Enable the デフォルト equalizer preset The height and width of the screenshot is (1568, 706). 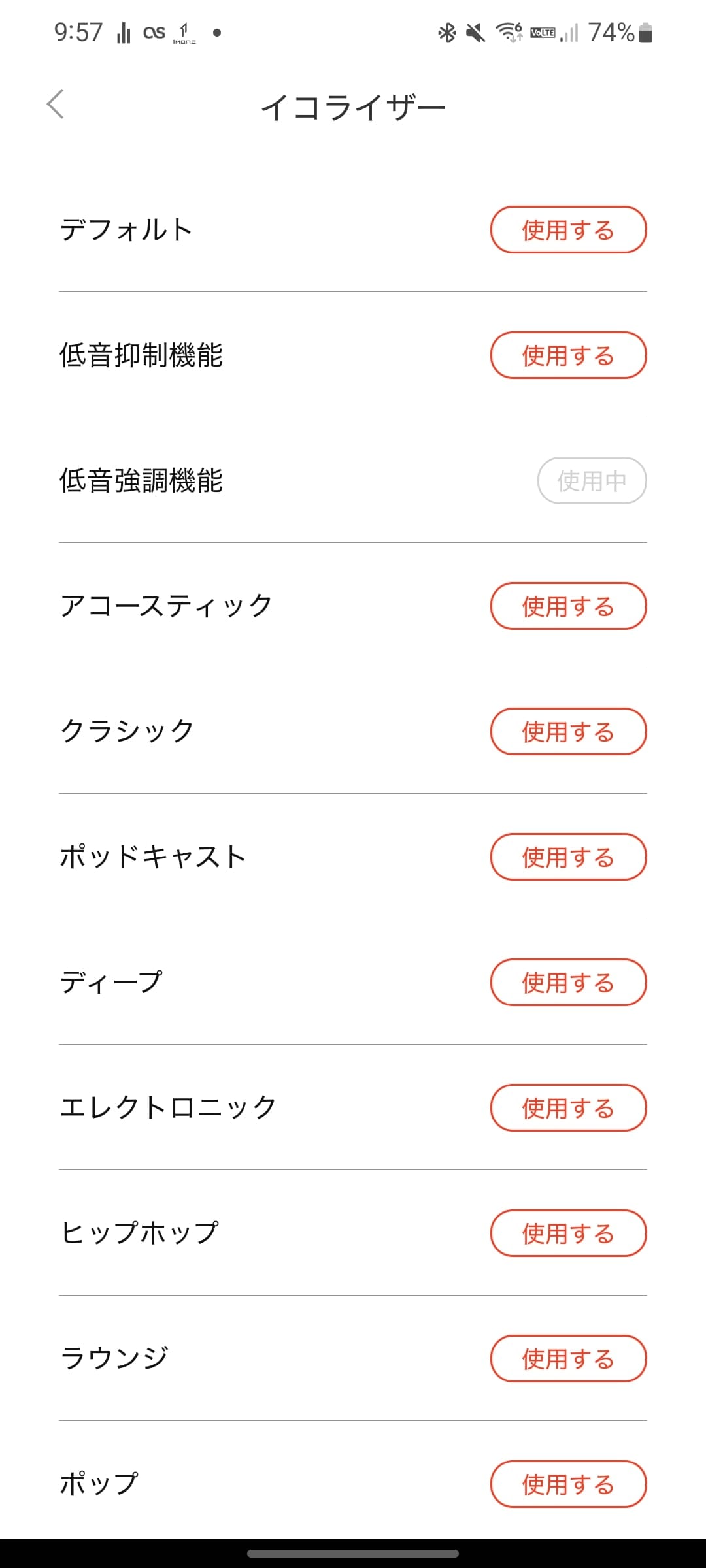[568, 230]
